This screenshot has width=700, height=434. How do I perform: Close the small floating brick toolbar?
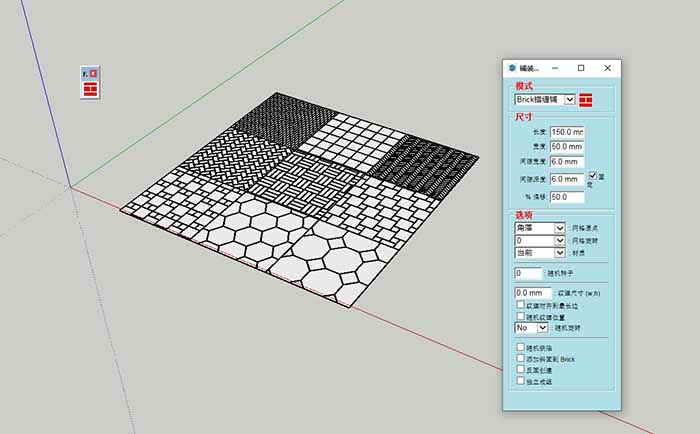(94, 74)
